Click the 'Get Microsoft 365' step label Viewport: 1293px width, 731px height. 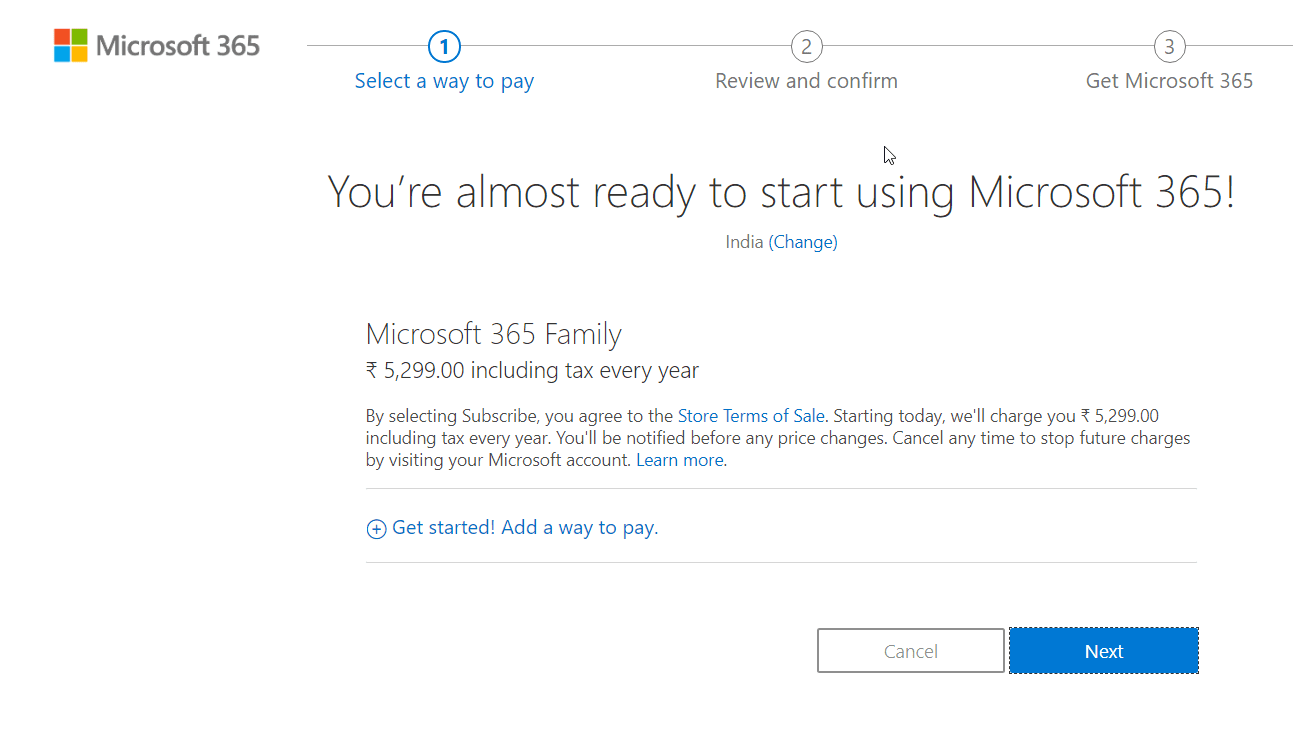coord(1169,81)
